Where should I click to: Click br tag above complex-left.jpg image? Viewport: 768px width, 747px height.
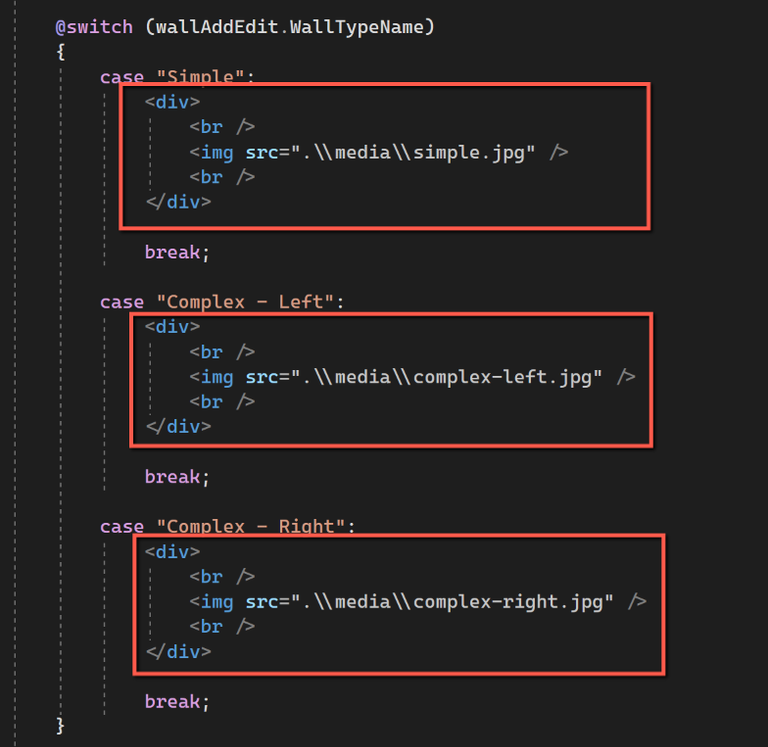(x=222, y=352)
